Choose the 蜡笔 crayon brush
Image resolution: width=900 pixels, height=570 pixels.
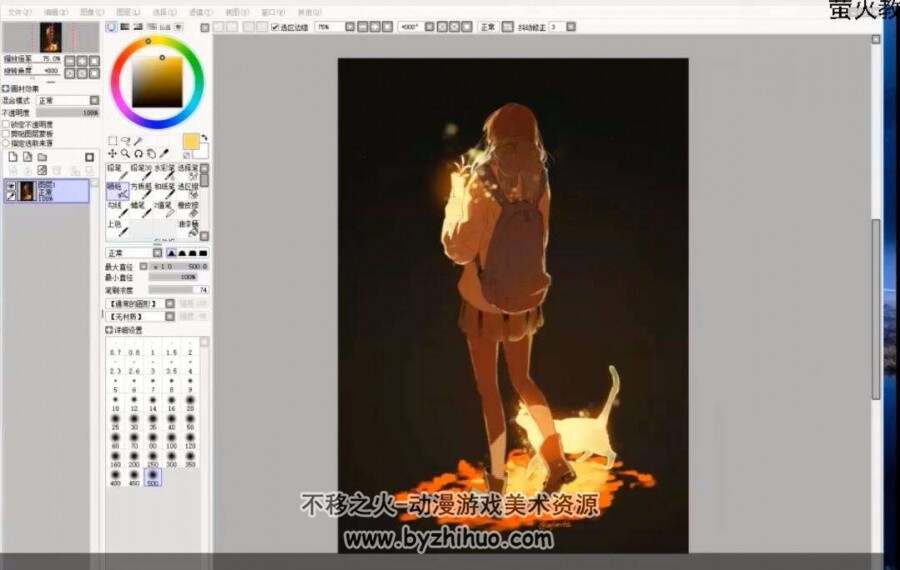point(141,209)
